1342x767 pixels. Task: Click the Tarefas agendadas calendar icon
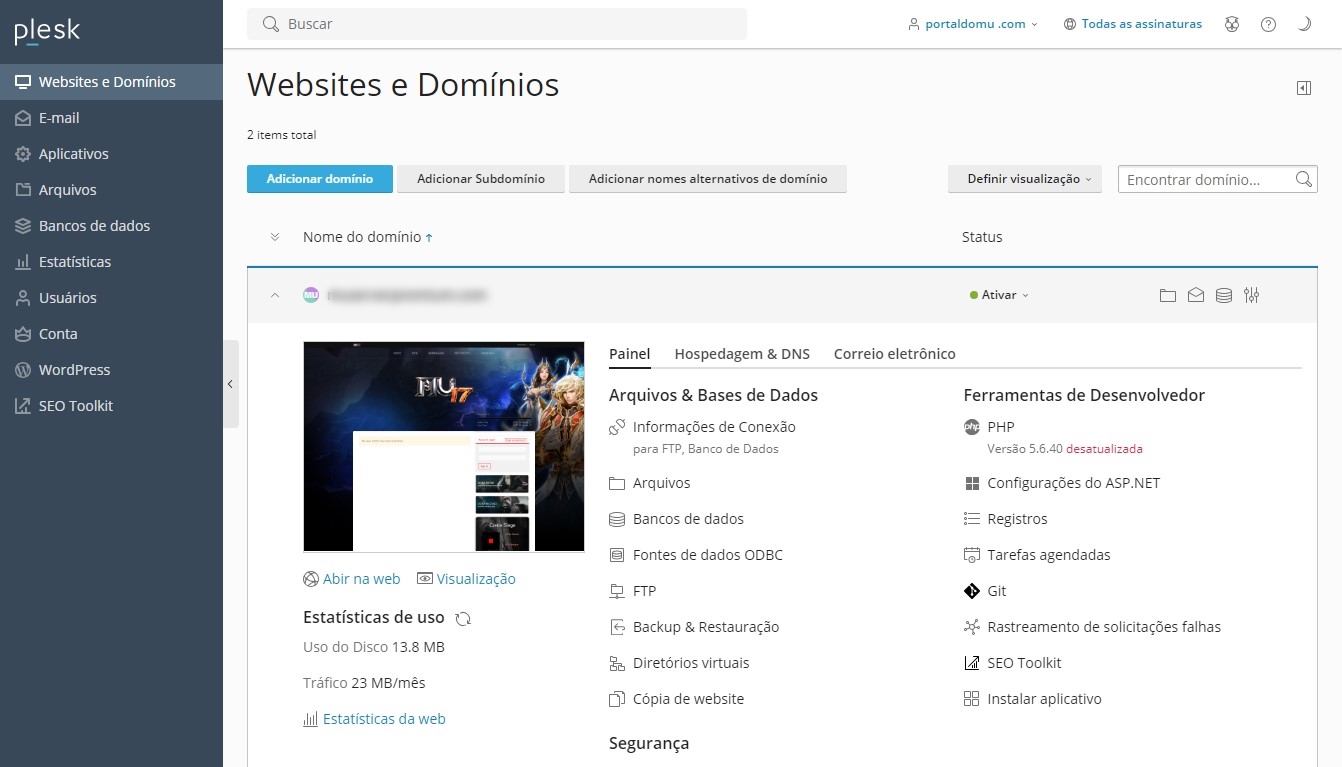pyautogui.click(x=971, y=555)
